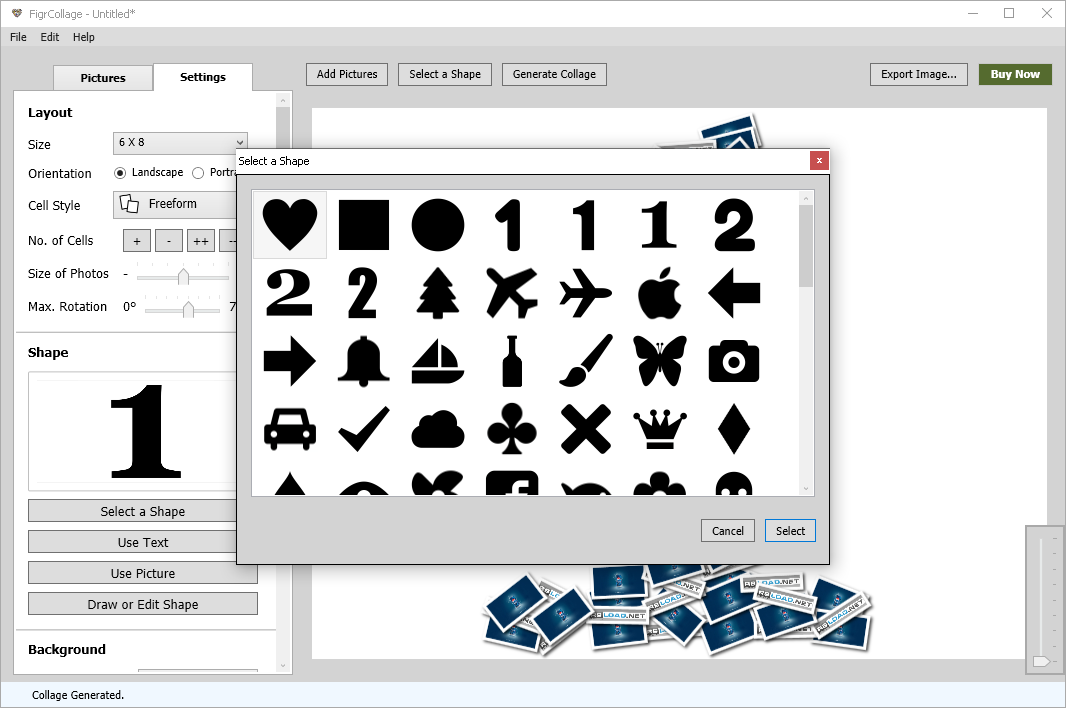Viewport: 1066px width, 708px height.
Task: Choose the pine tree shape
Action: pyautogui.click(x=437, y=292)
